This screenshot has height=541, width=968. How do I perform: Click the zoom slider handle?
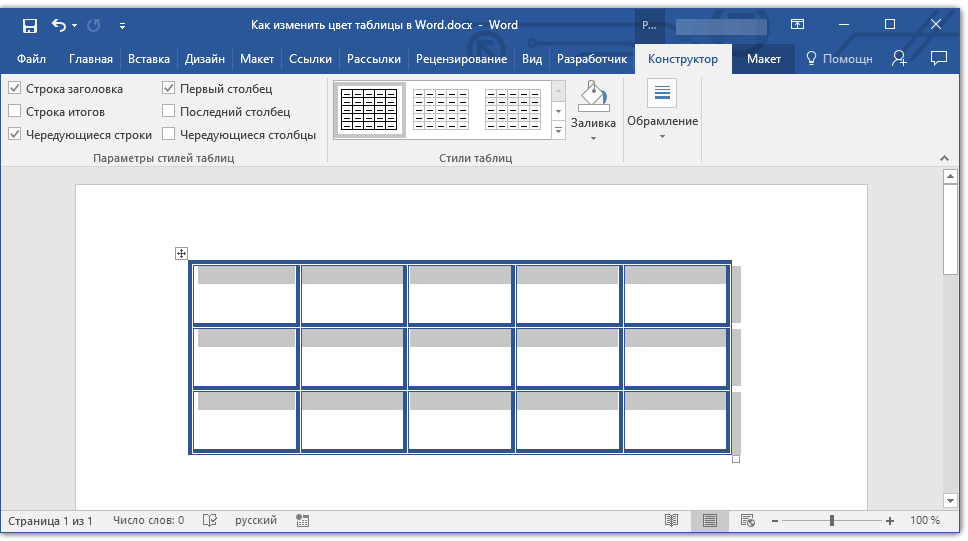(831, 521)
